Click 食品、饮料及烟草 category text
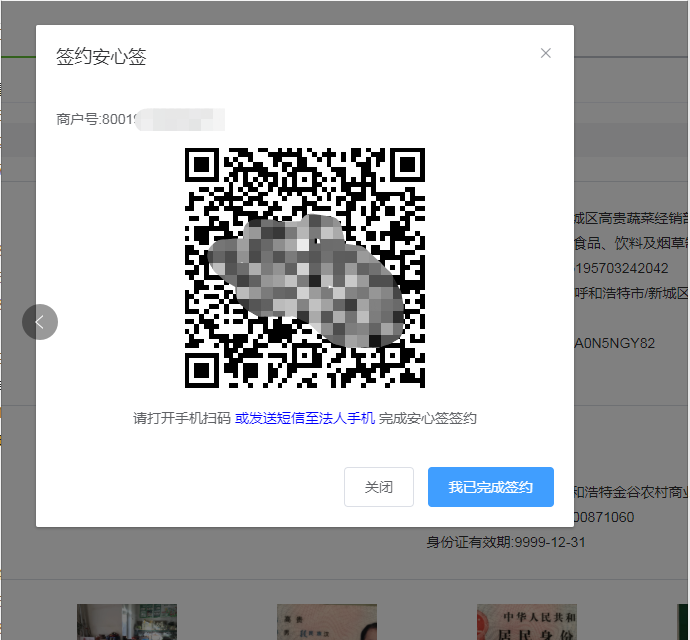The width and height of the screenshot is (690, 640). [631, 243]
